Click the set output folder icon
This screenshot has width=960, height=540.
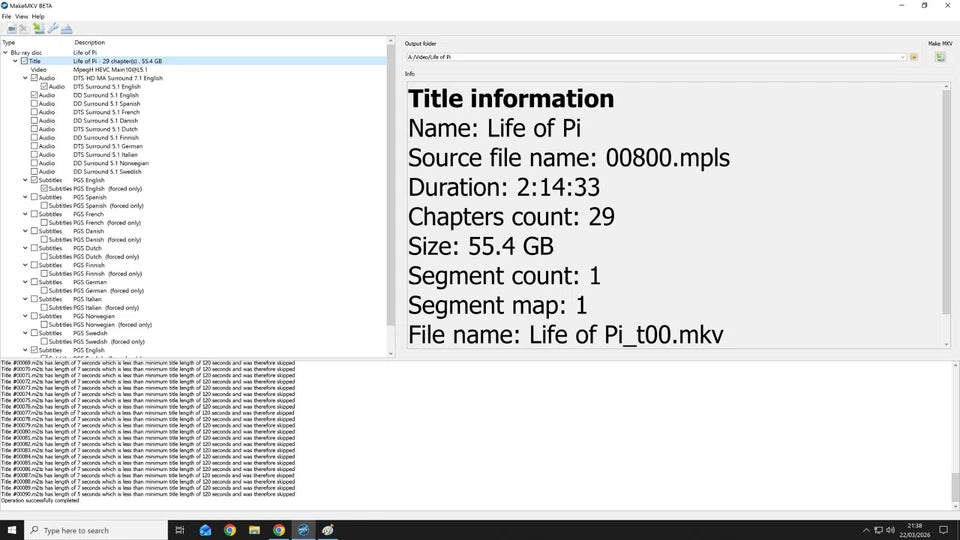(x=913, y=57)
